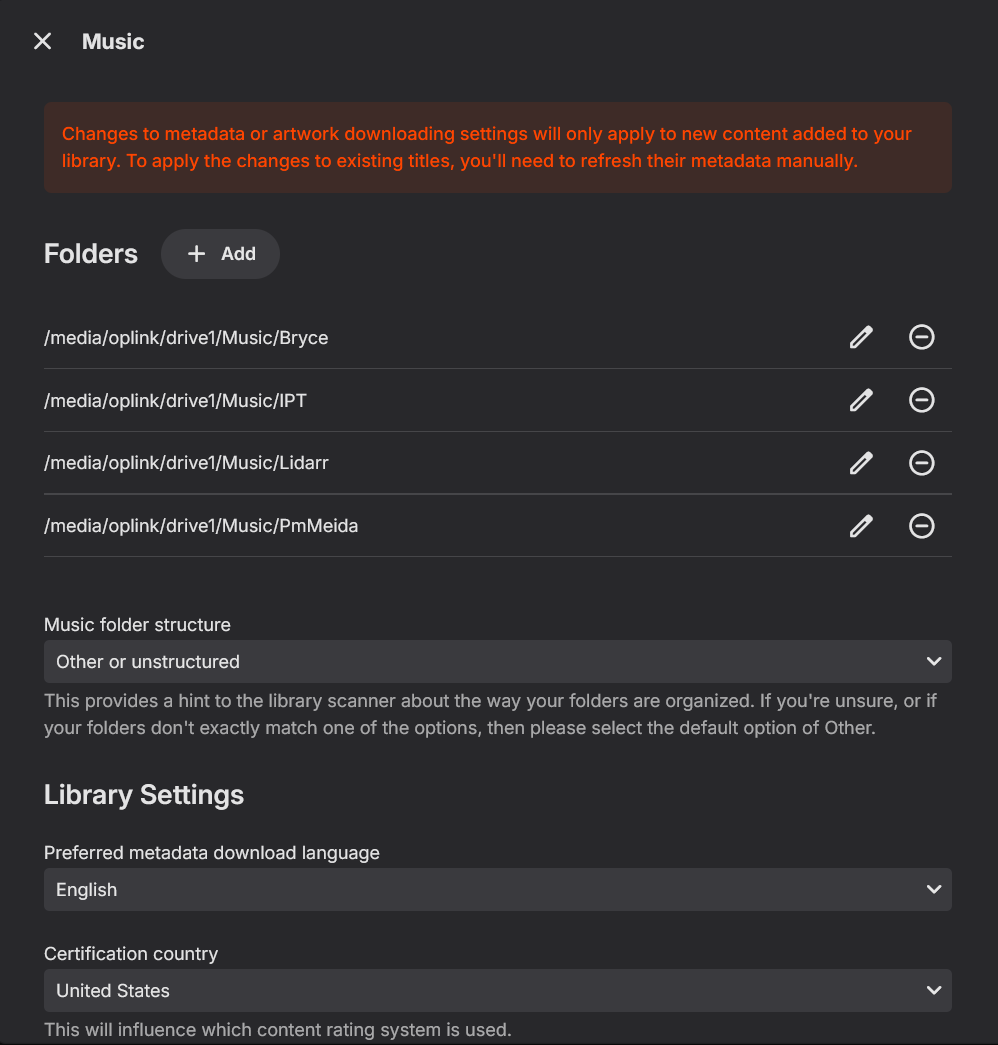The width and height of the screenshot is (998, 1045).
Task: Click the Library Settings heading
Action: tap(144, 795)
